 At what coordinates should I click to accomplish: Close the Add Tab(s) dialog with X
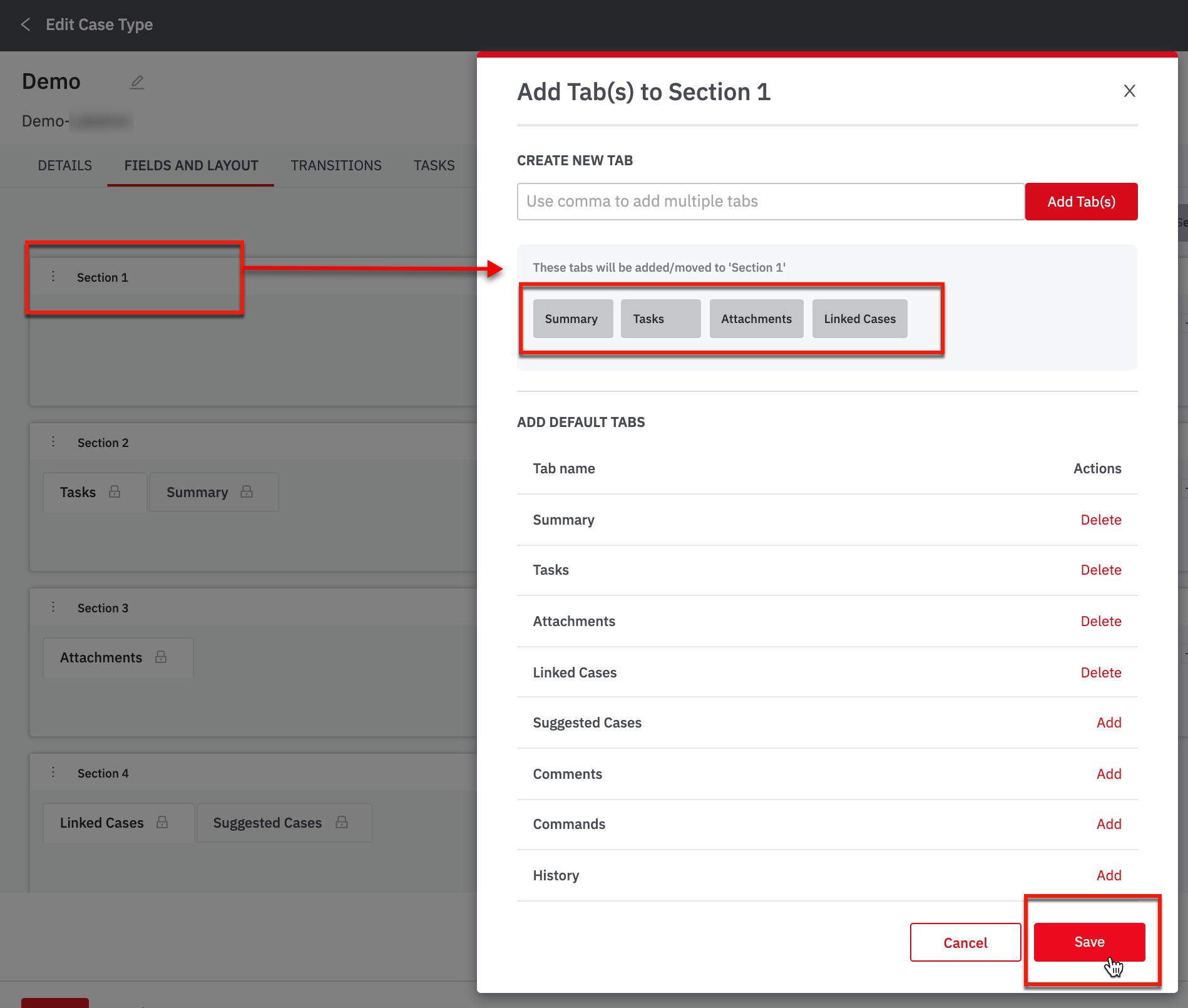click(1129, 91)
